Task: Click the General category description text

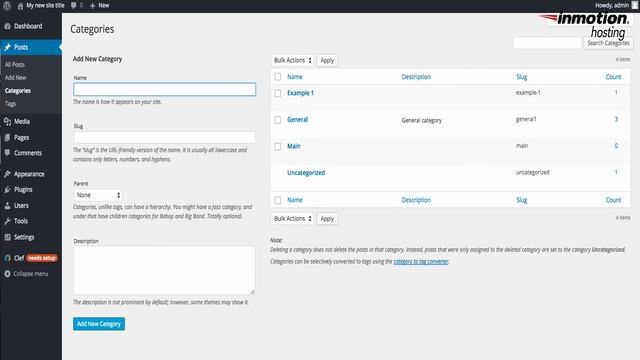Action: (x=422, y=120)
